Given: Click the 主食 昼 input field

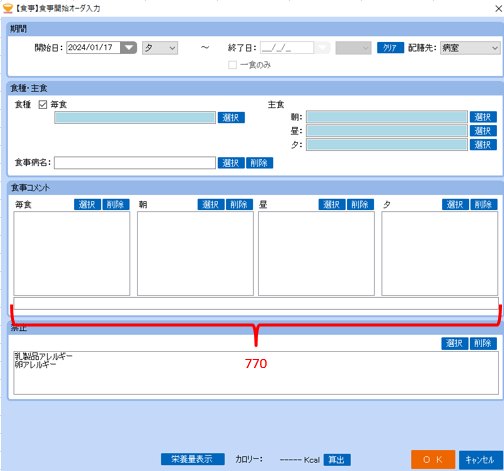Looking at the screenshot, I should coord(387,131).
